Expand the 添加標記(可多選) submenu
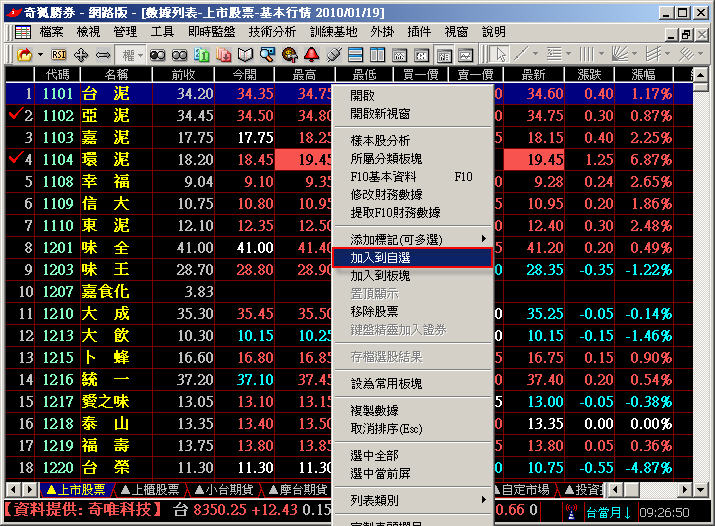This screenshot has width=715, height=526. 485,239
